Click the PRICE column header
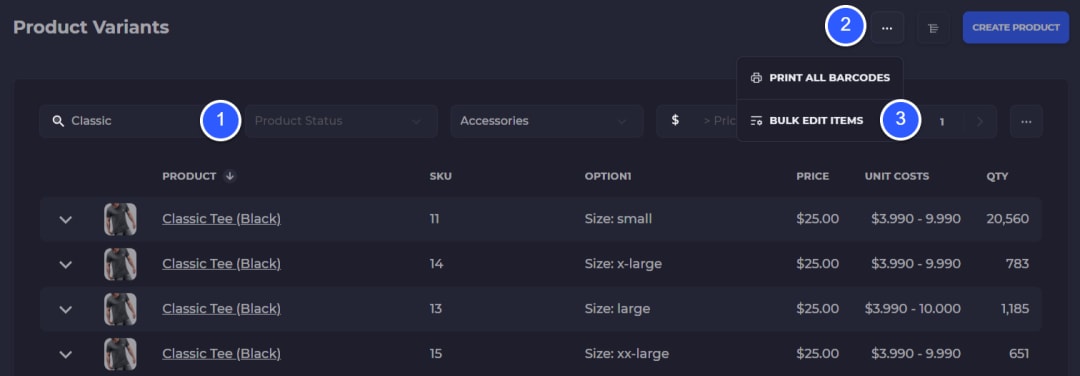1080x376 pixels. click(x=813, y=176)
